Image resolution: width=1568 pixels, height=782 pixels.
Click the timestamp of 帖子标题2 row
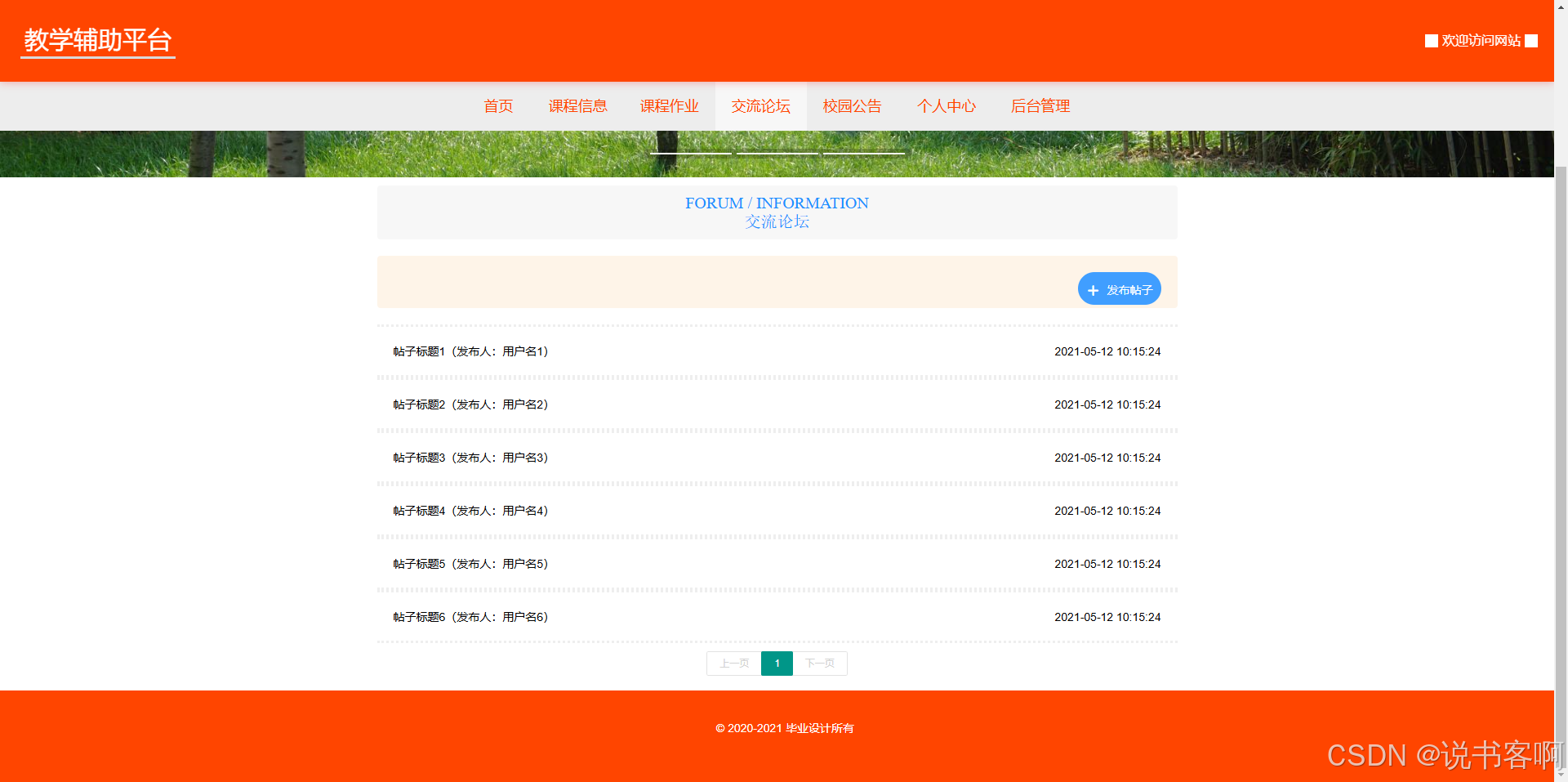1107,404
